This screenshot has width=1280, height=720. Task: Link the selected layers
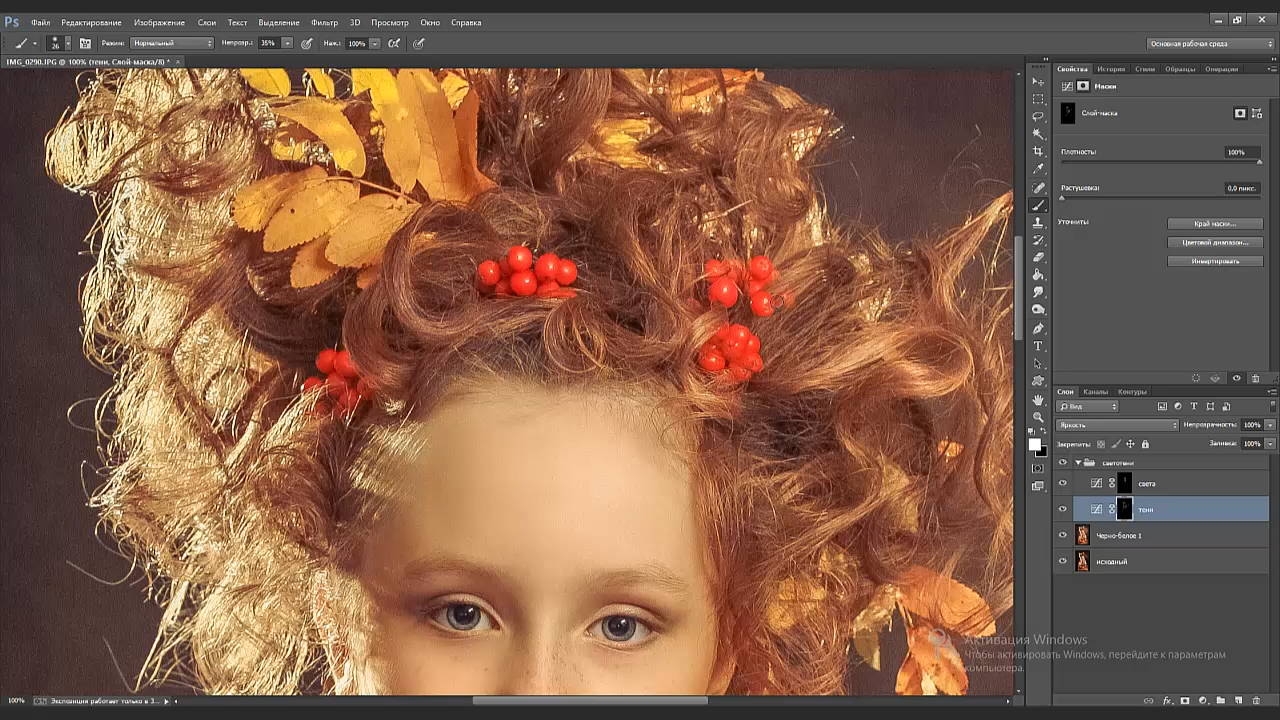coord(1149,701)
